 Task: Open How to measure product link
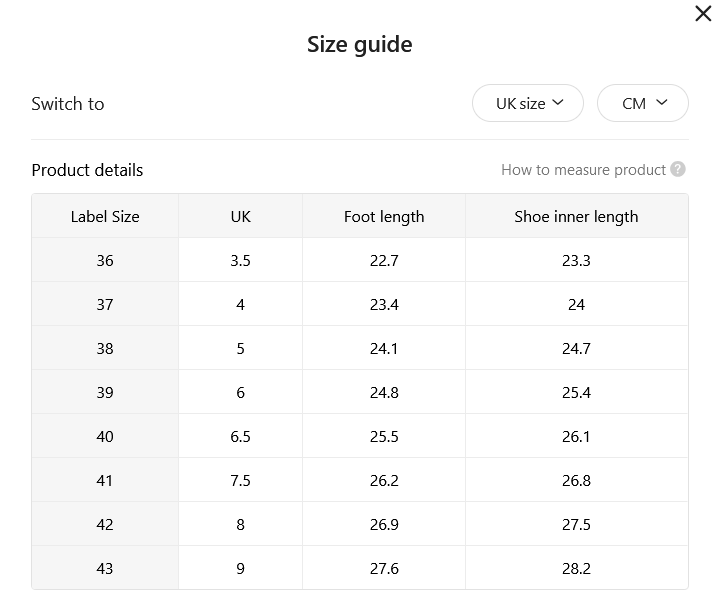coord(583,170)
